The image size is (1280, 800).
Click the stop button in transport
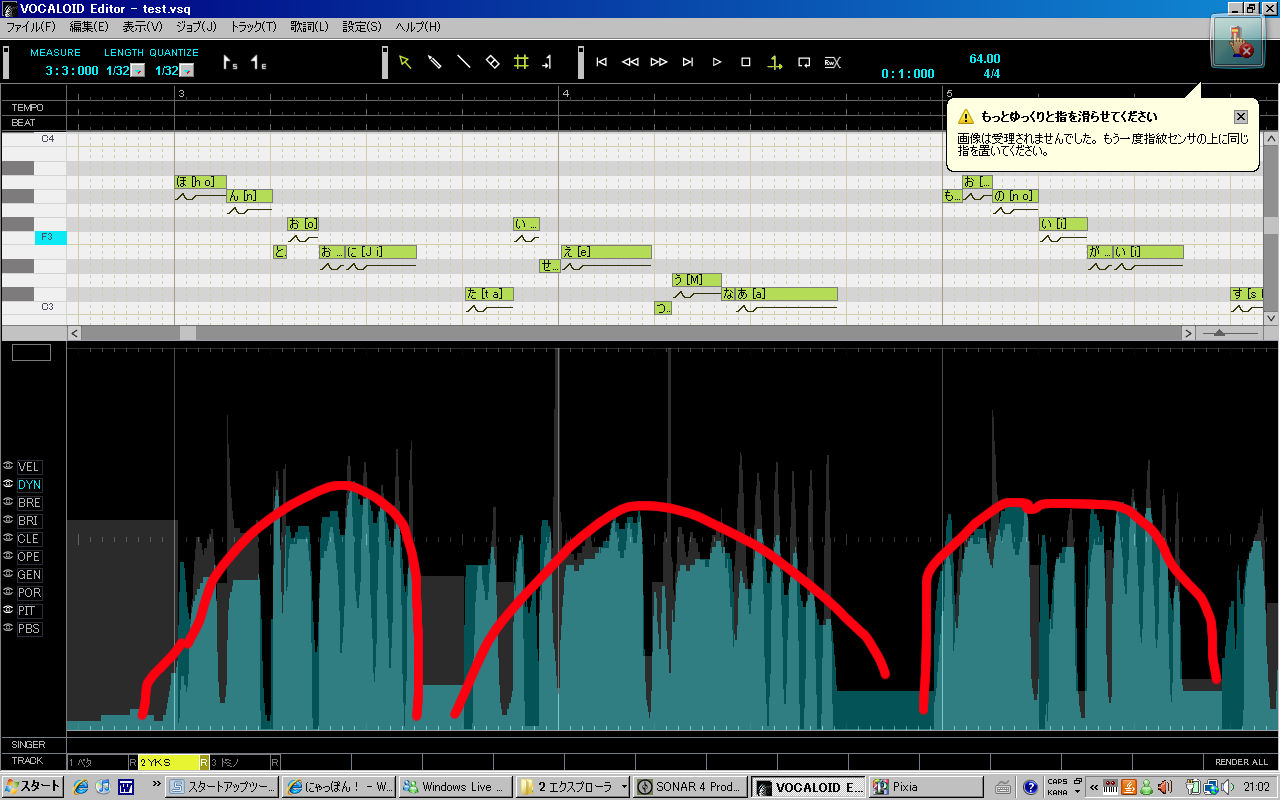point(746,62)
